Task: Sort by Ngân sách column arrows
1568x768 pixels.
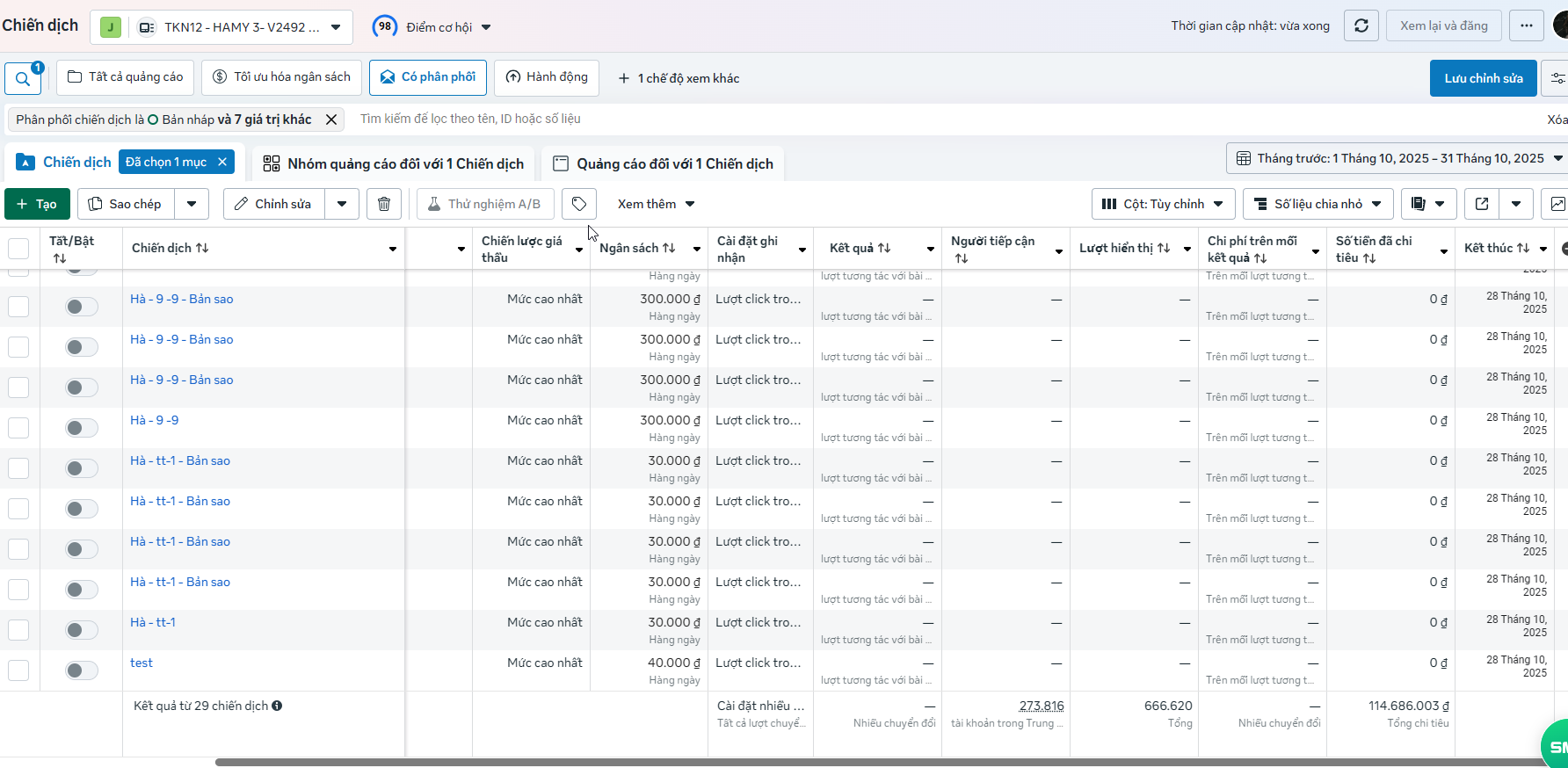Action: point(669,248)
